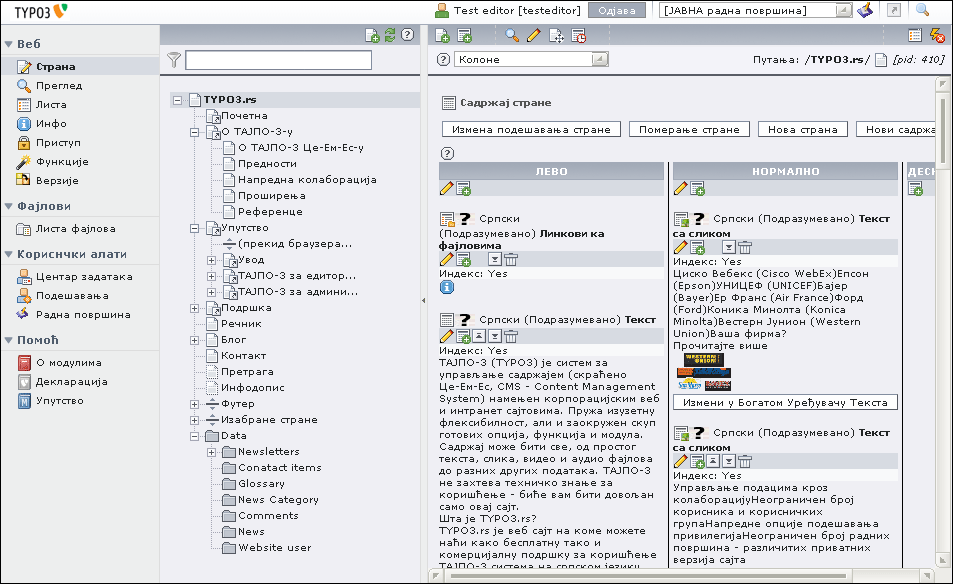The height and width of the screenshot is (584, 953).
Task: Click the help icon beside the Колоне dropdown
Action: 444,59
